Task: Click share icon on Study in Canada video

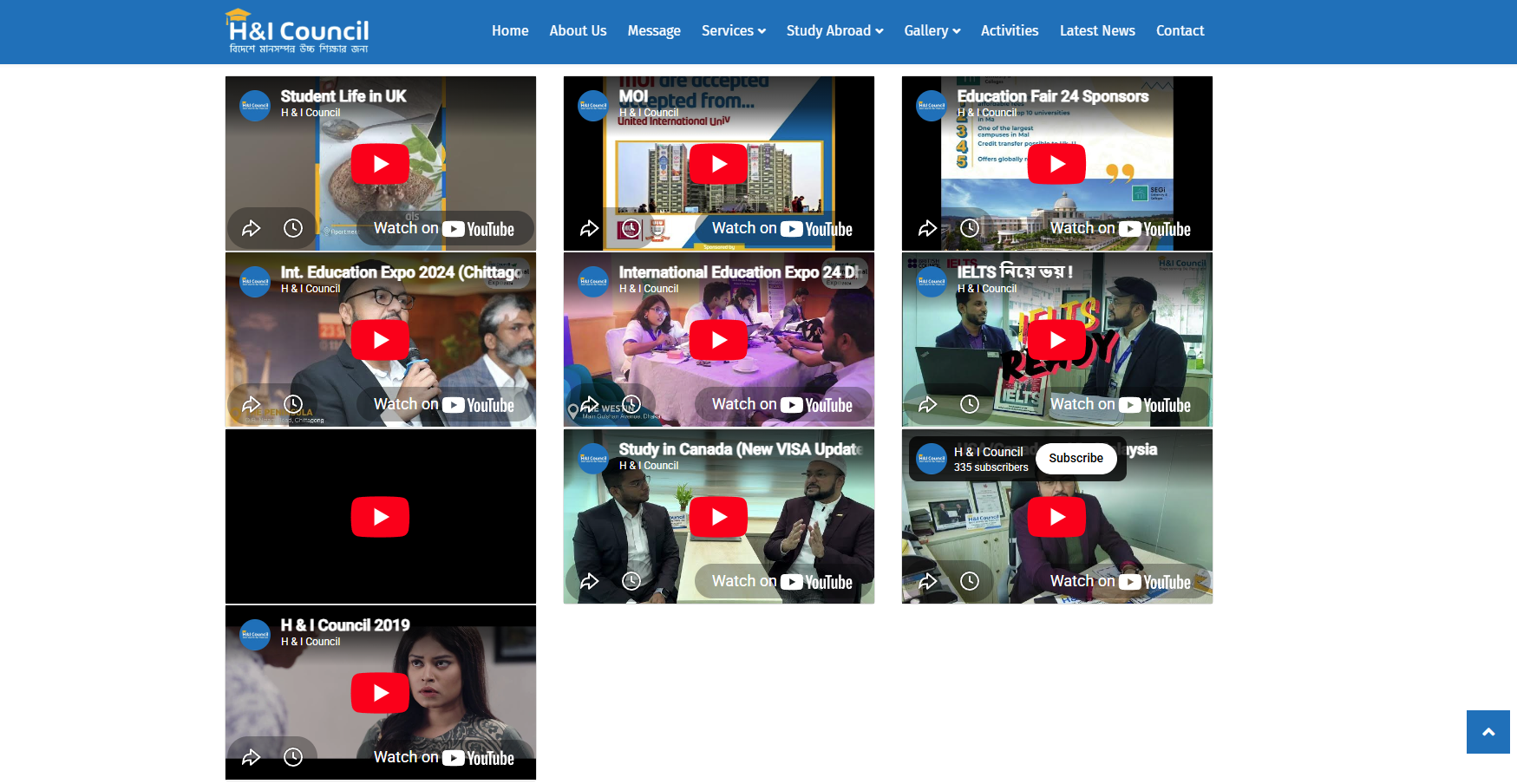Action: [590, 581]
